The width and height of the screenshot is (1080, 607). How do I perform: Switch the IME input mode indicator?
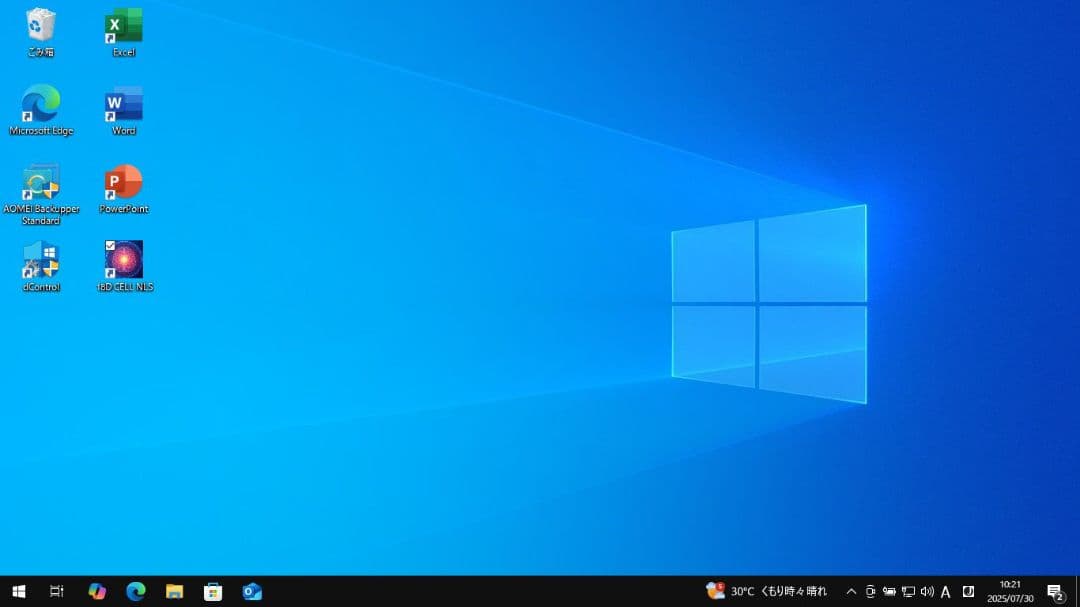(x=945, y=591)
